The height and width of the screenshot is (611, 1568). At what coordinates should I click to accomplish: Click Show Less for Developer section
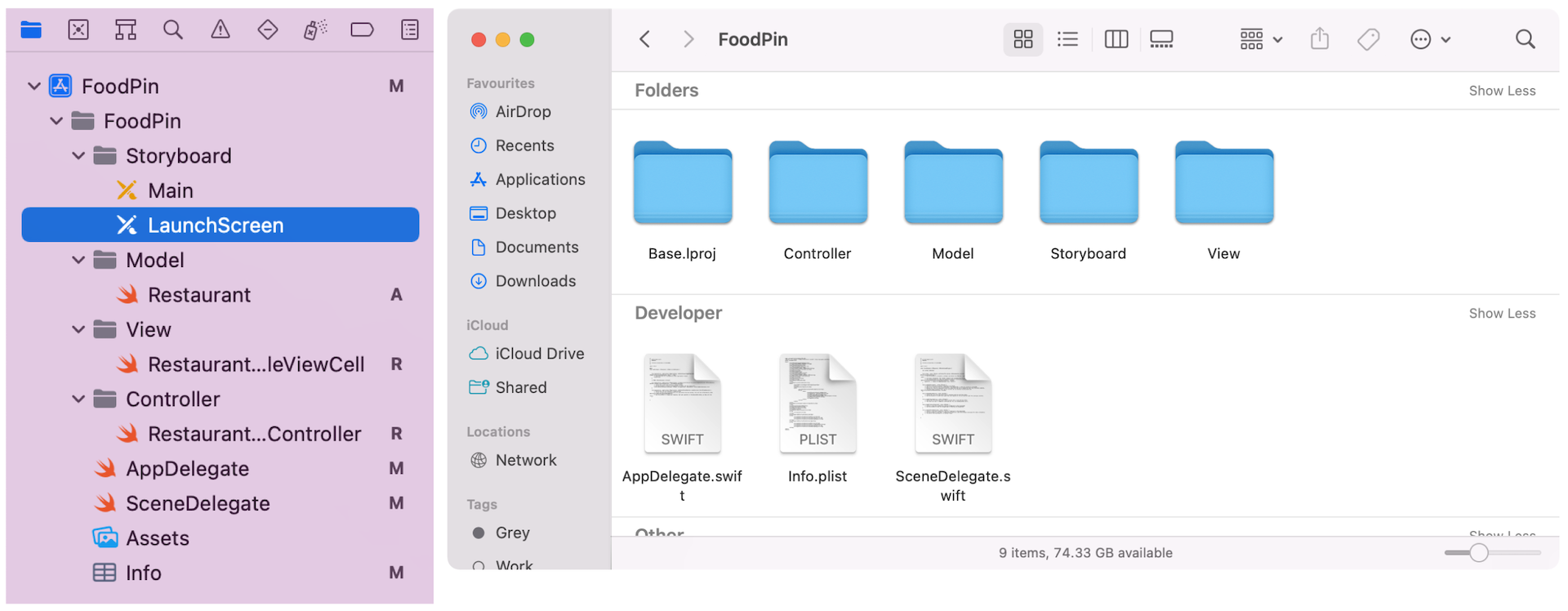coord(1502,314)
